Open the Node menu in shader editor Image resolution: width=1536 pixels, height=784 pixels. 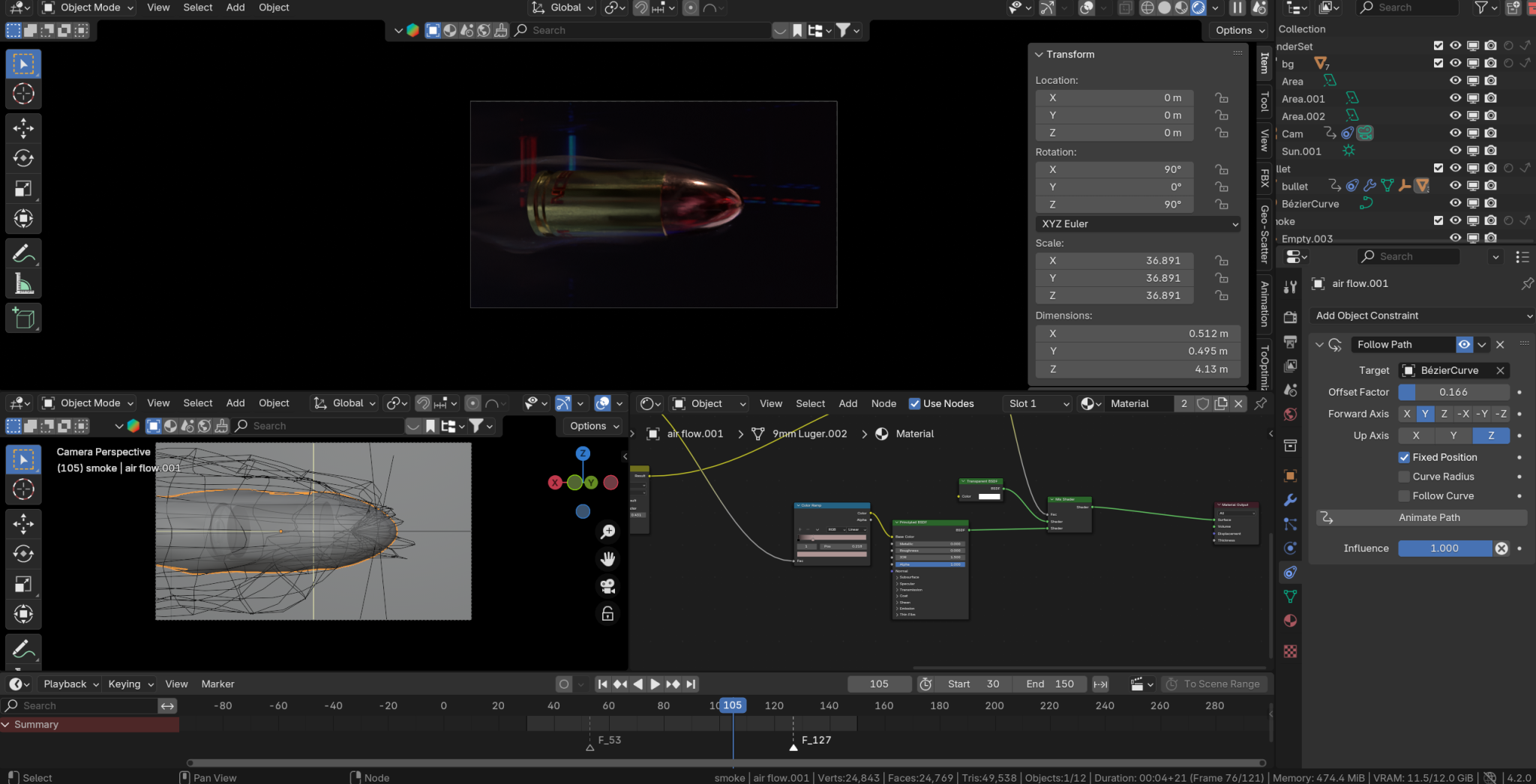click(883, 403)
